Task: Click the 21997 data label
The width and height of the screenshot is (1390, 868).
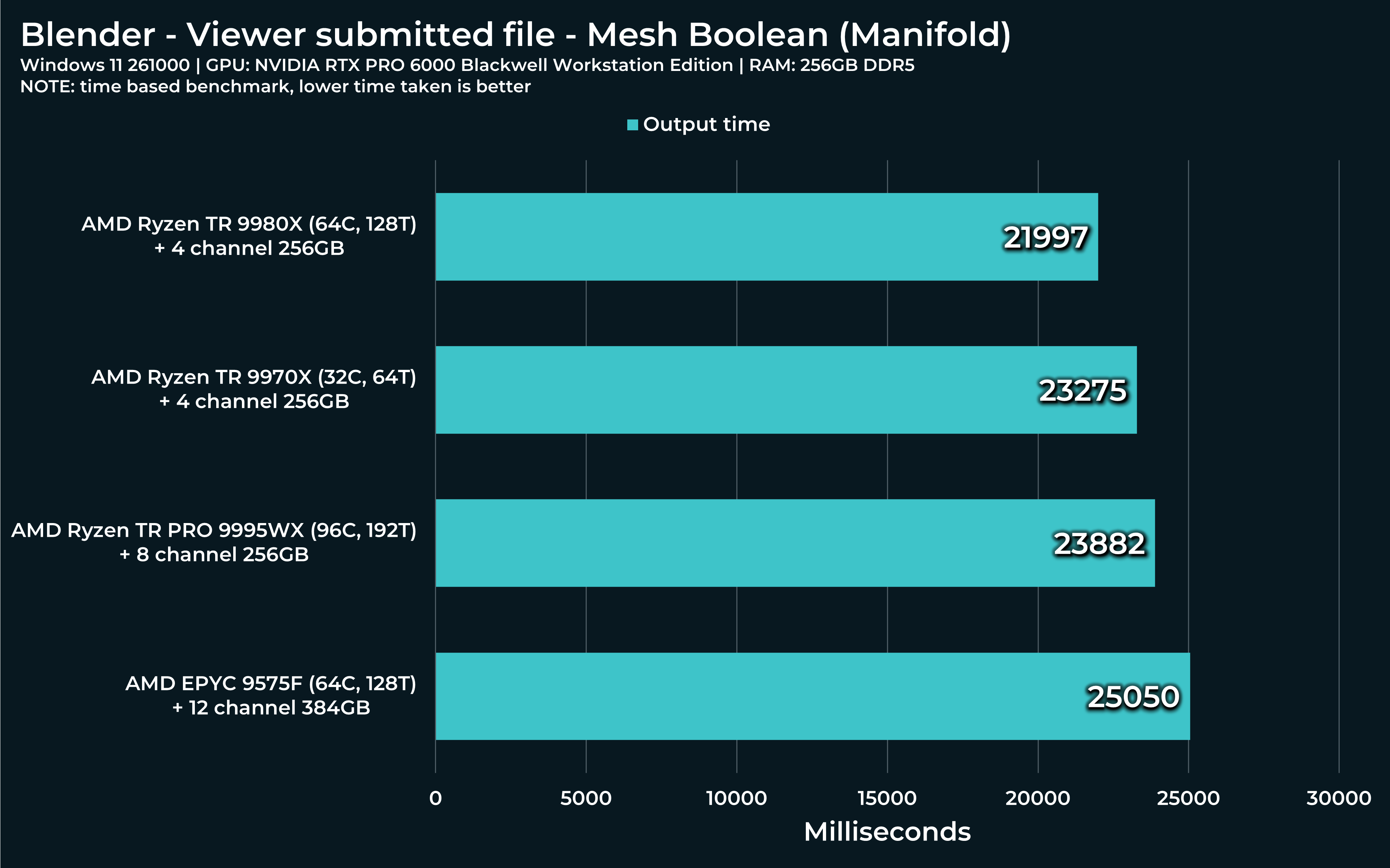Action: 1045,237
